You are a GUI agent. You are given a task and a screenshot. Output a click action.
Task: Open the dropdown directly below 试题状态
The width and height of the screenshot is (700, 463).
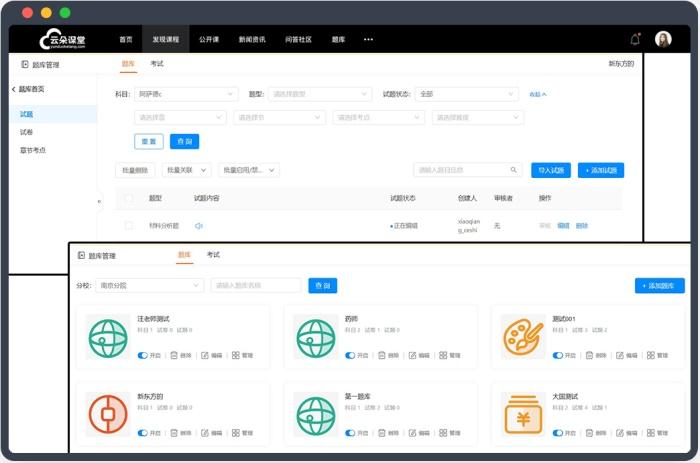click(x=478, y=117)
